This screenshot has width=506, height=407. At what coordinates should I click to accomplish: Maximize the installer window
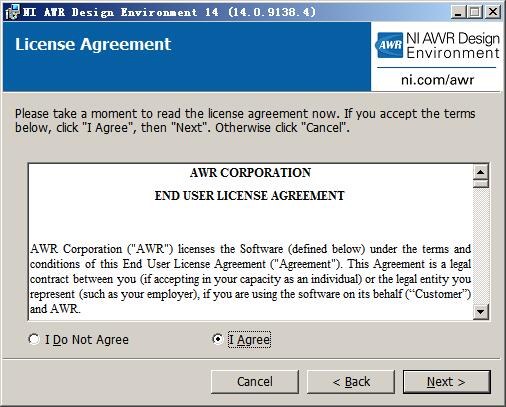tap(475, 12)
